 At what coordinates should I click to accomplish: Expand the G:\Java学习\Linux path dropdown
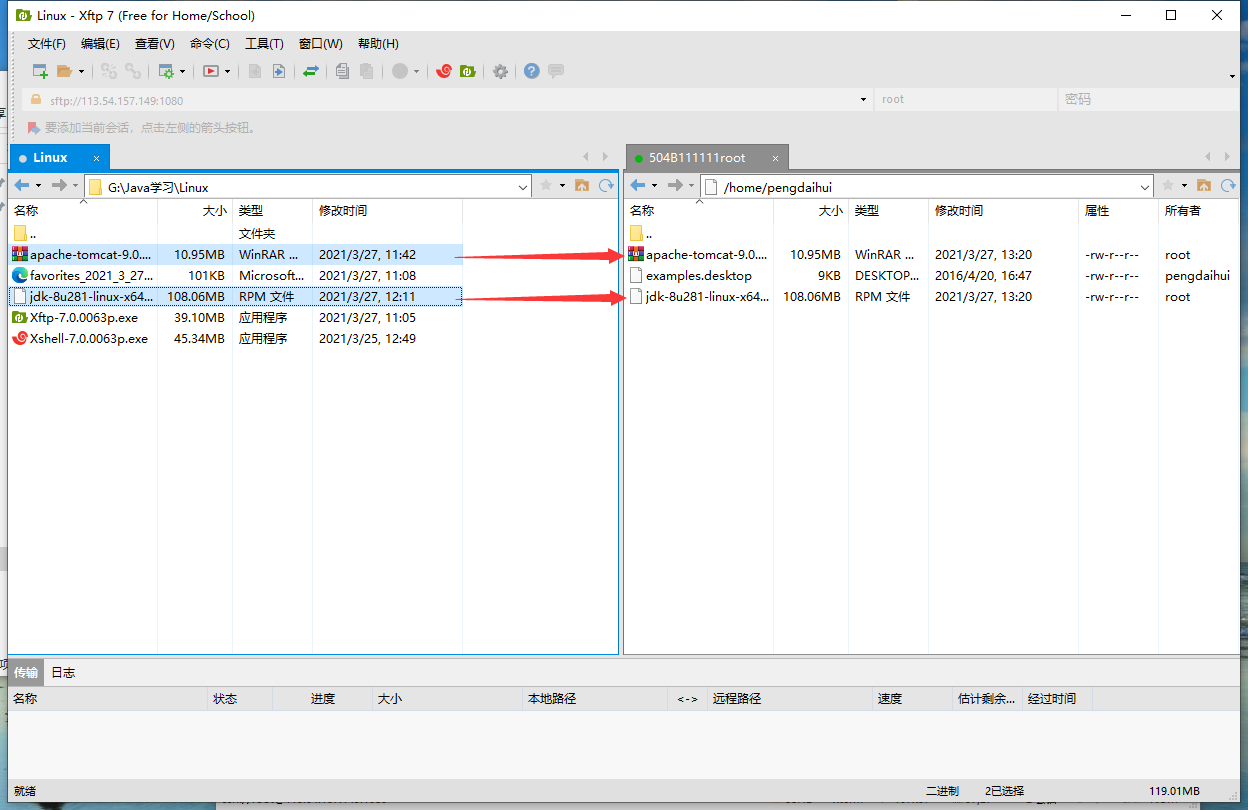(x=523, y=186)
